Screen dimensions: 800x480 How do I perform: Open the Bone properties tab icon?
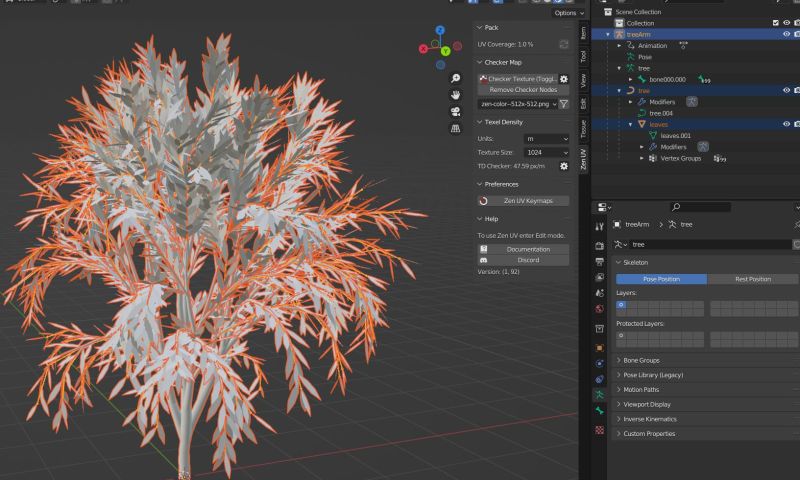tap(599, 411)
